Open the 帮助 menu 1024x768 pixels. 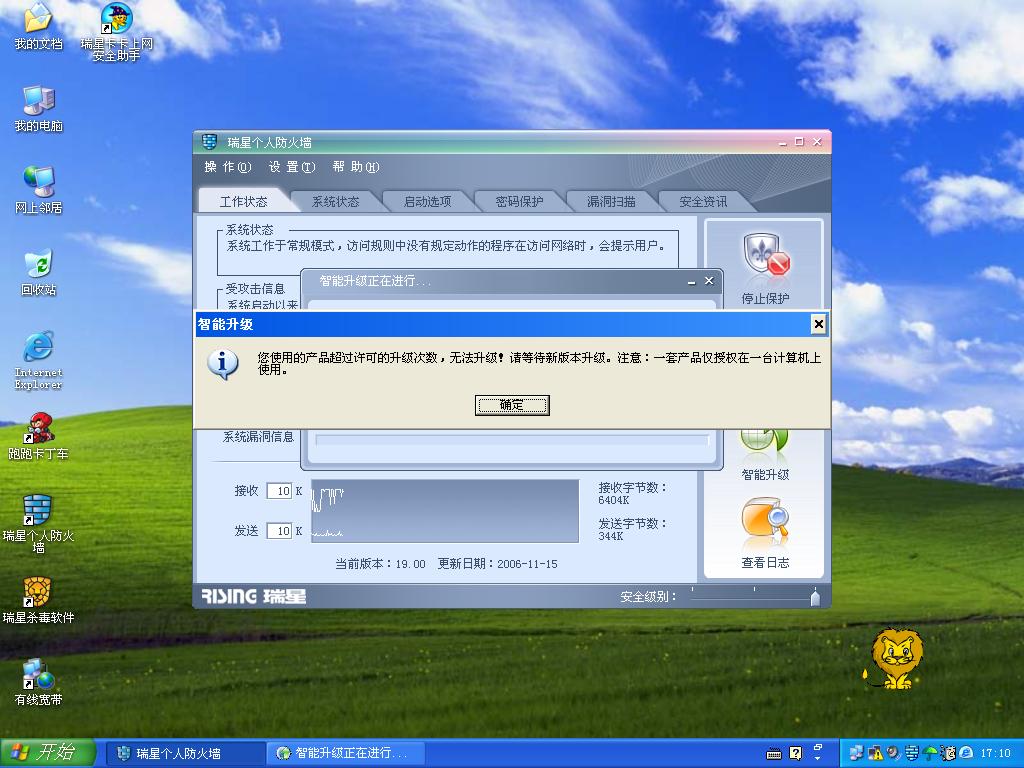[x=355, y=167]
